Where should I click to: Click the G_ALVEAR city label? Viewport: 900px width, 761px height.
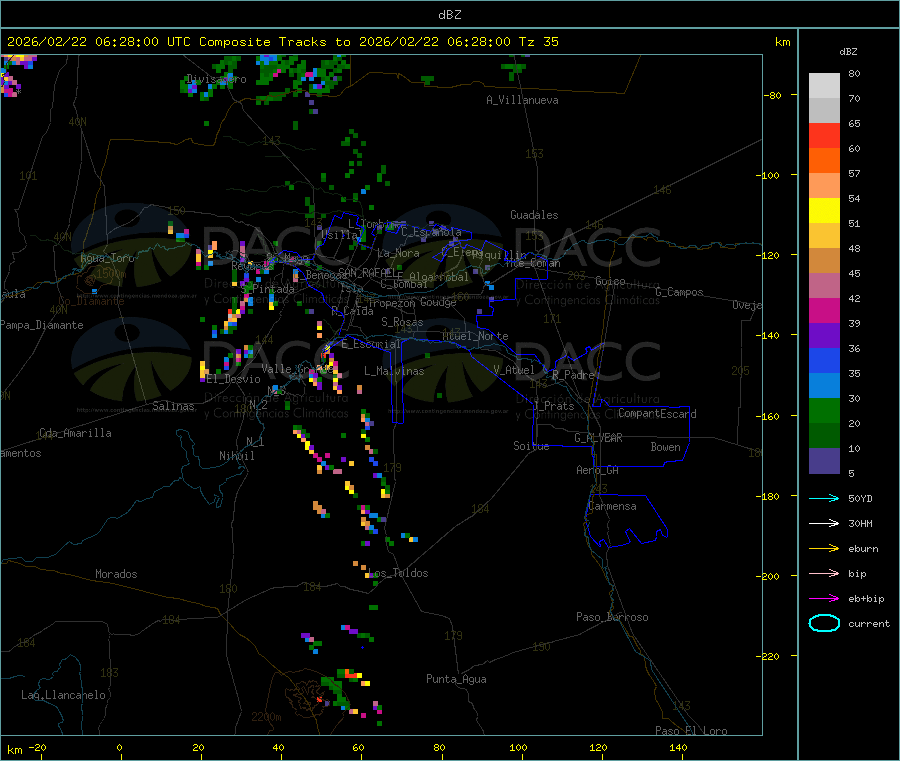(598, 438)
